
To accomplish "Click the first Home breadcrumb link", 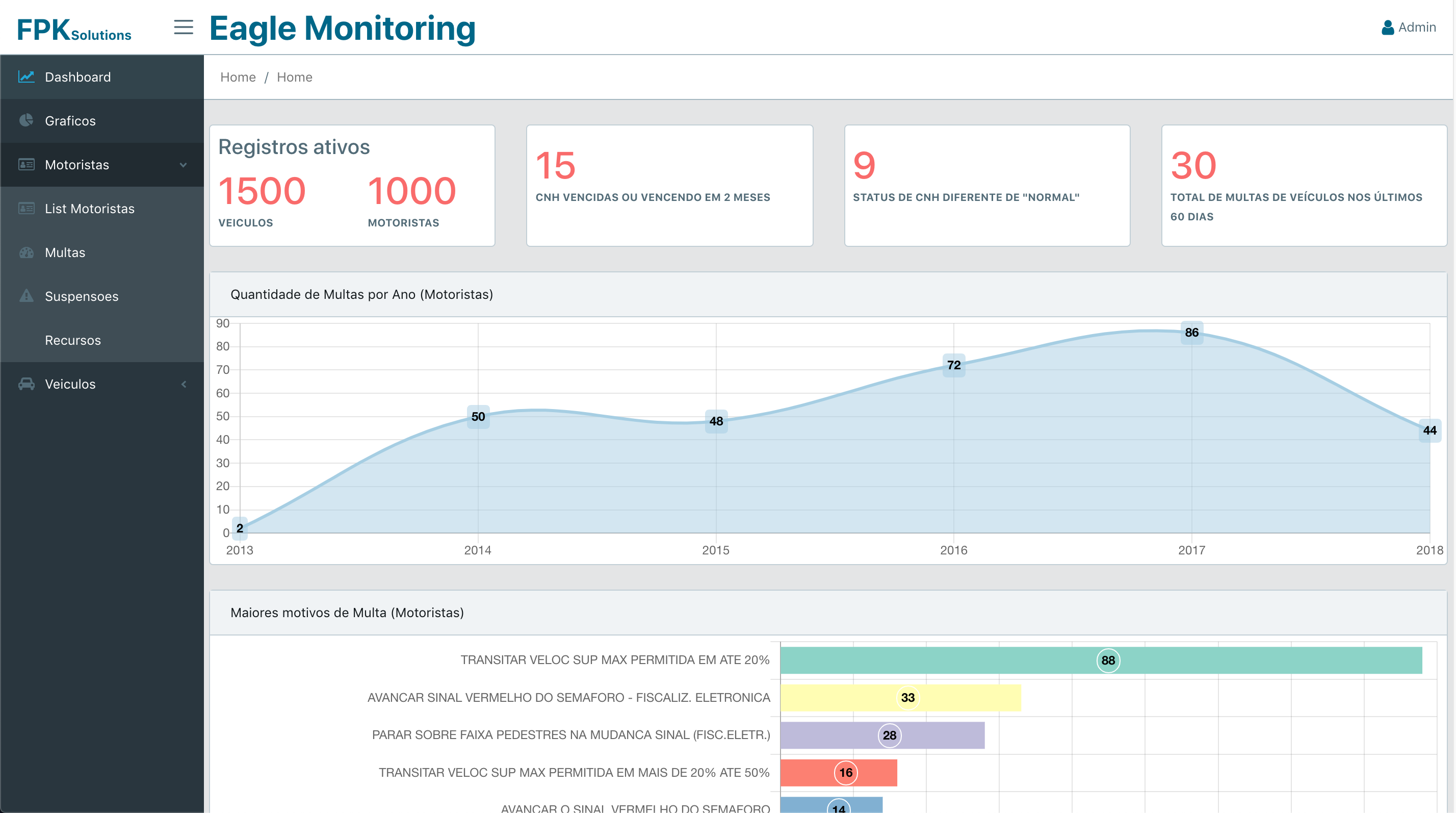I will pos(238,77).
